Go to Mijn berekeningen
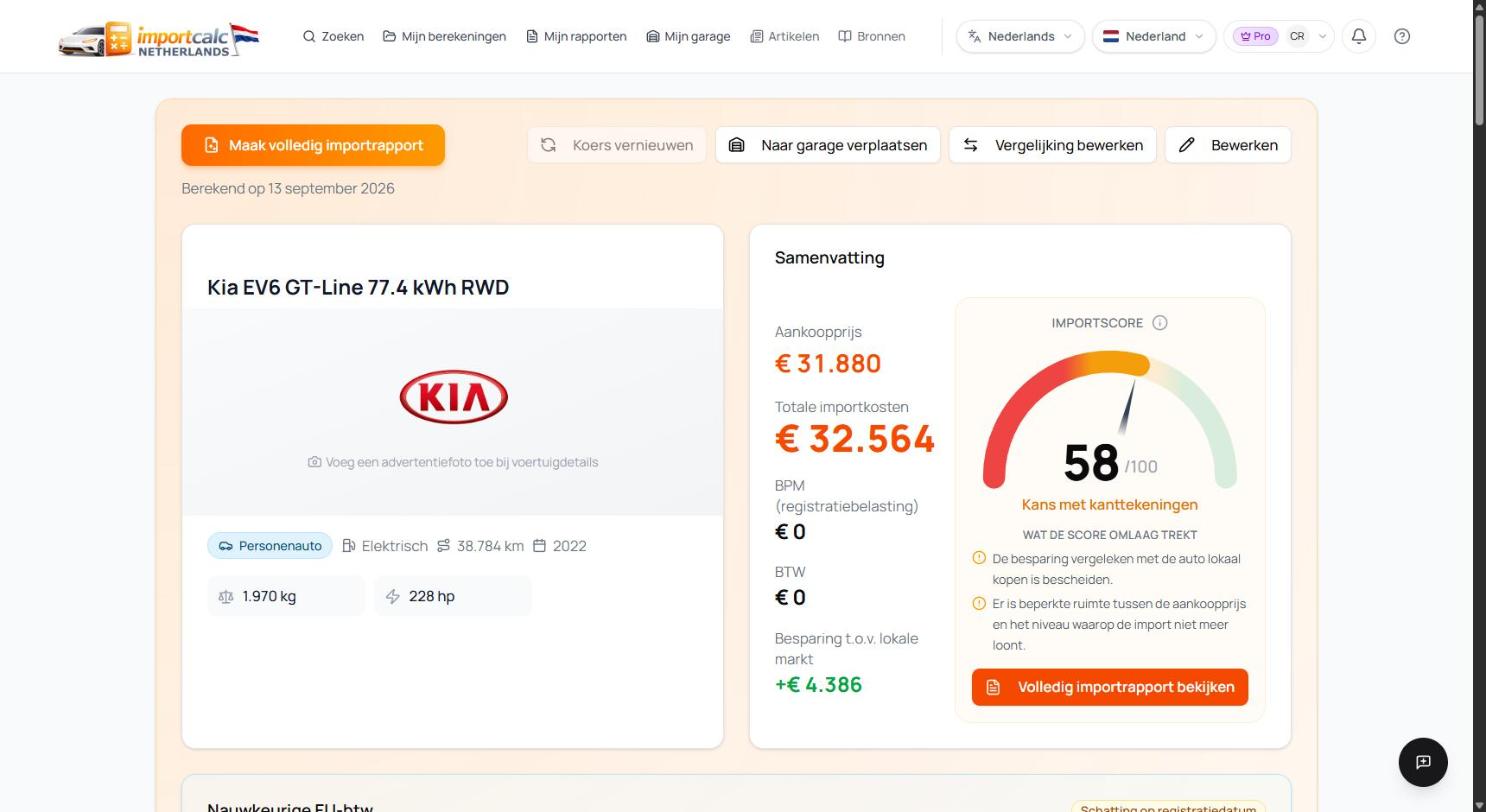Image resolution: width=1486 pixels, height=812 pixels. pyautogui.click(x=445, y=36)
